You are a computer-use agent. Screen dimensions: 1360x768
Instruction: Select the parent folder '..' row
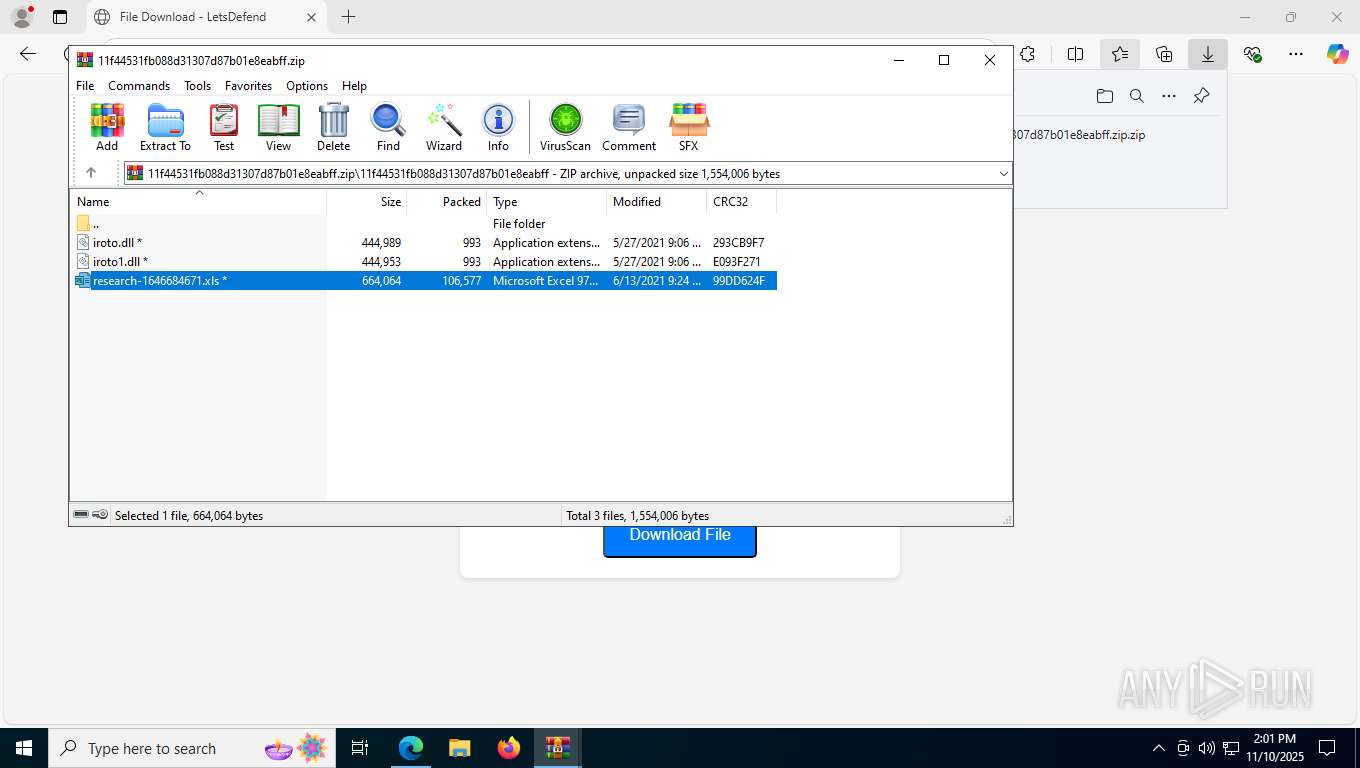[424, 224]
